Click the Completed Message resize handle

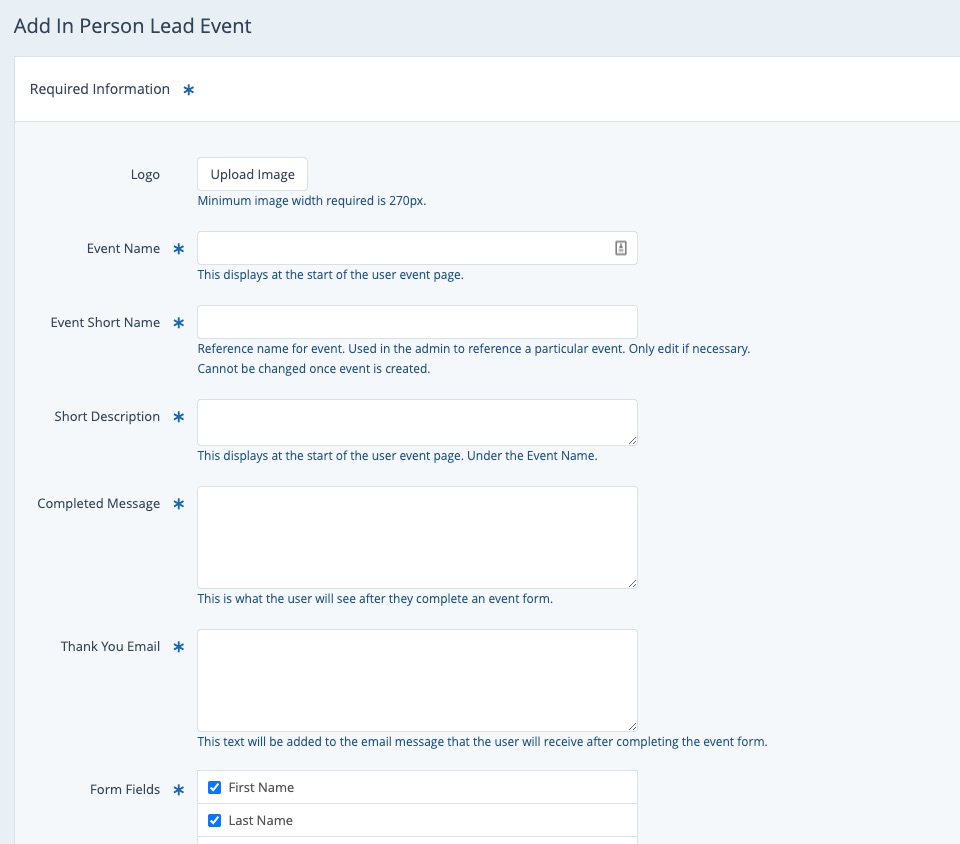pos(632,583)
